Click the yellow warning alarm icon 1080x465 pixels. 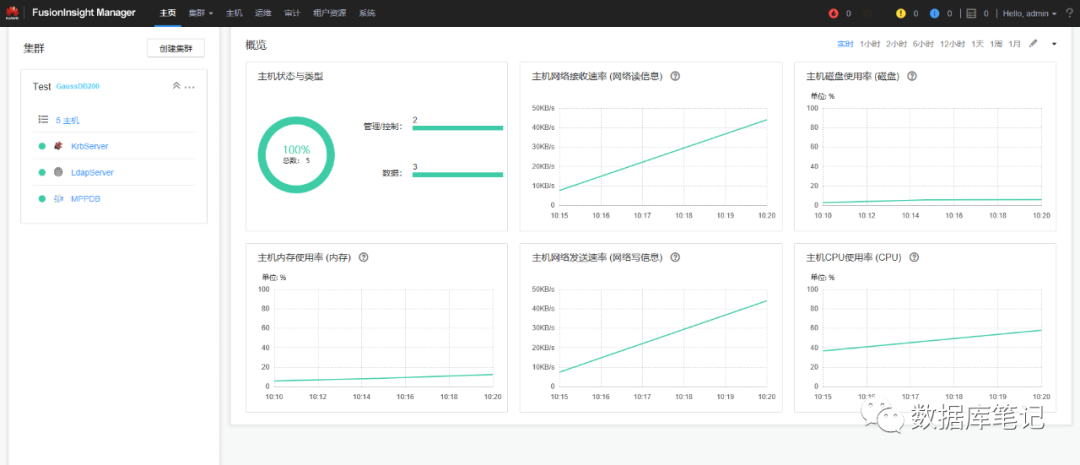pos(900,13)
